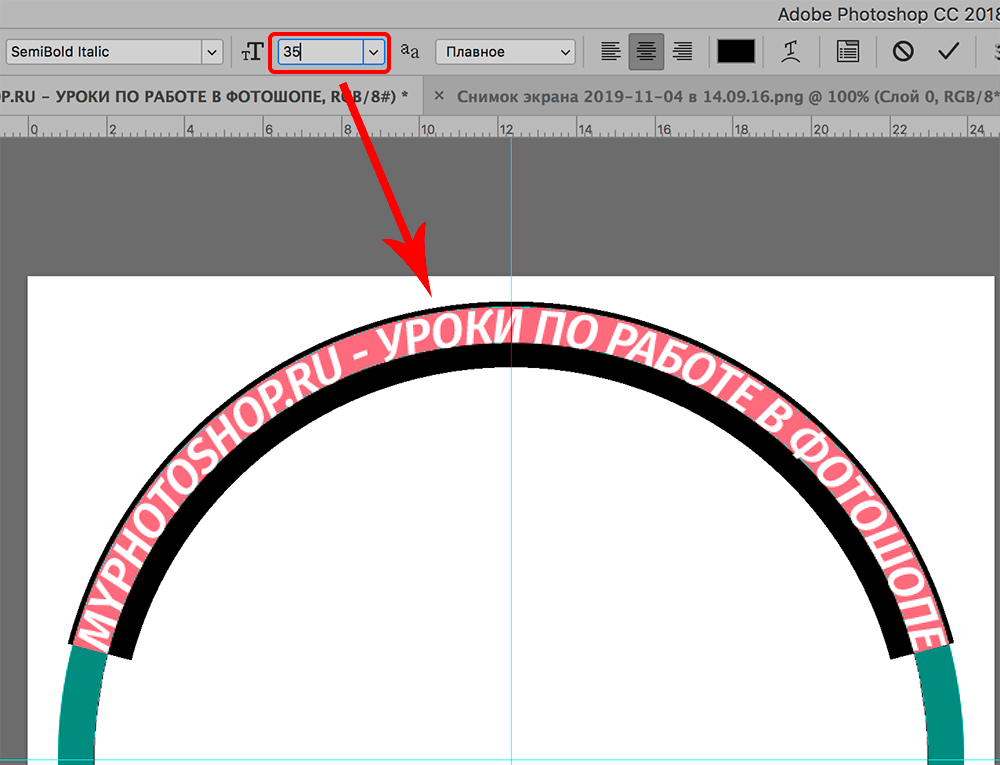
Task: Open the Create Warped Text tool
Action: pyautogui.click(x=791, y=52)
